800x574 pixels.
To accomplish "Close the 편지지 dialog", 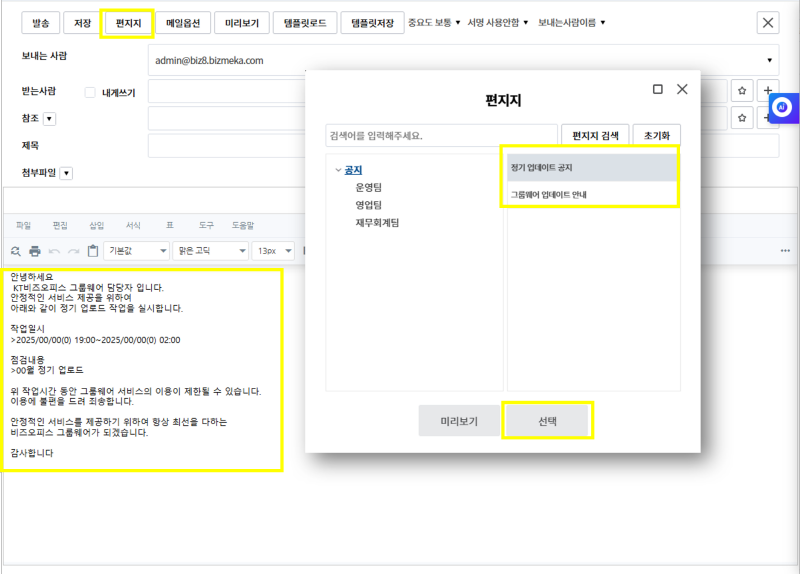I will point(682,89).
